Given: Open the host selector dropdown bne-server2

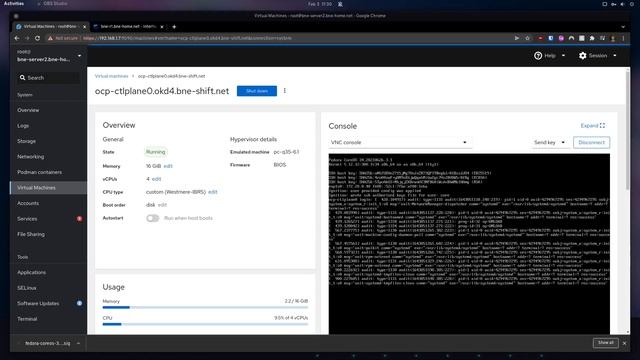Looking at the screenshot, I should pos(48,56).
